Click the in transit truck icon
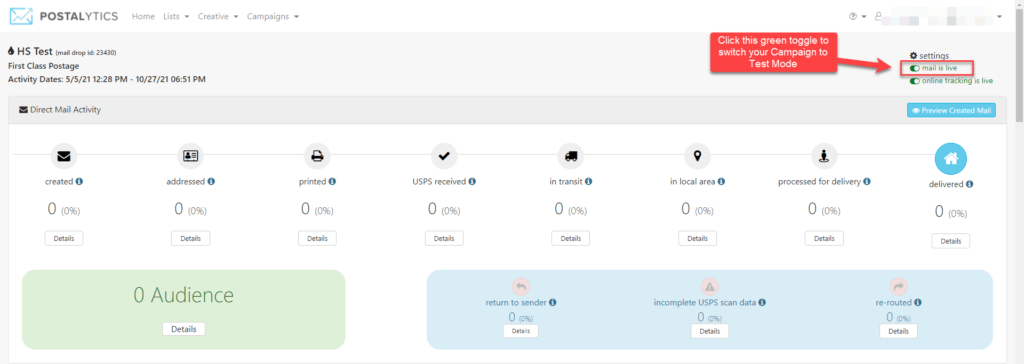The image size is (1024, 364). 571,156
